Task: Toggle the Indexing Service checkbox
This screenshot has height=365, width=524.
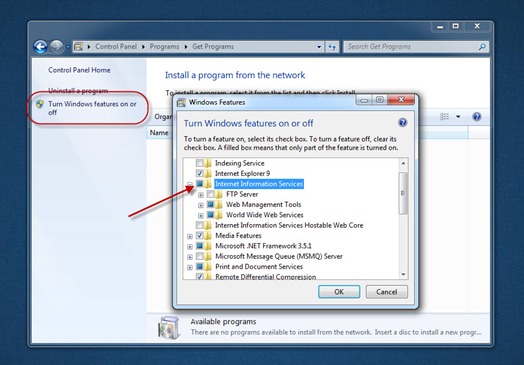Action: coord(200,163)
